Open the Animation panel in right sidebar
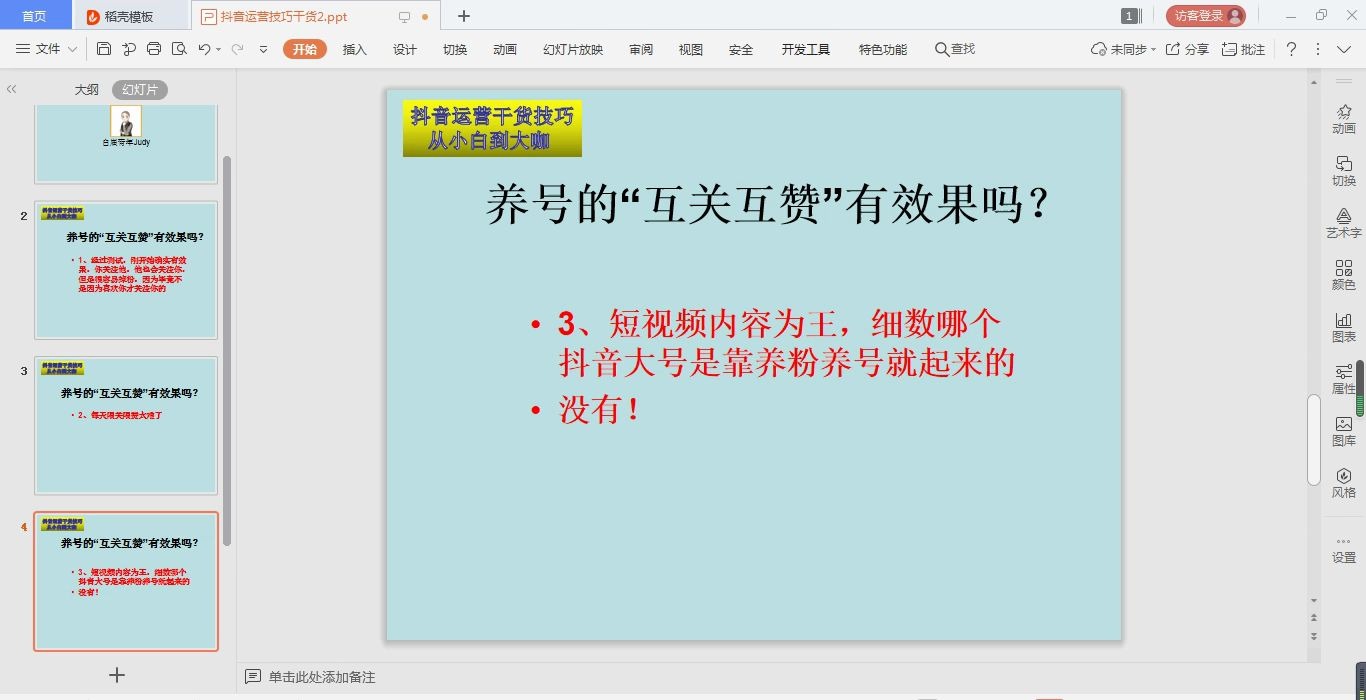The image size is (1366, 700). (x=1343, y=118)
